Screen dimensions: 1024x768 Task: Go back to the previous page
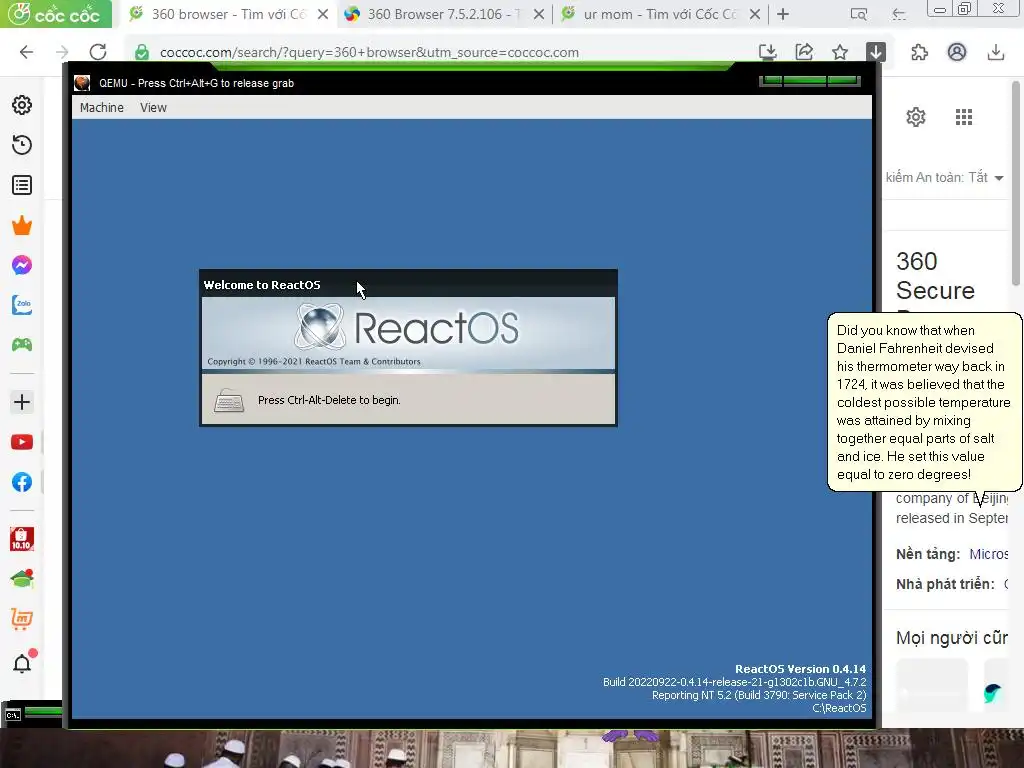tap(26, 52)
